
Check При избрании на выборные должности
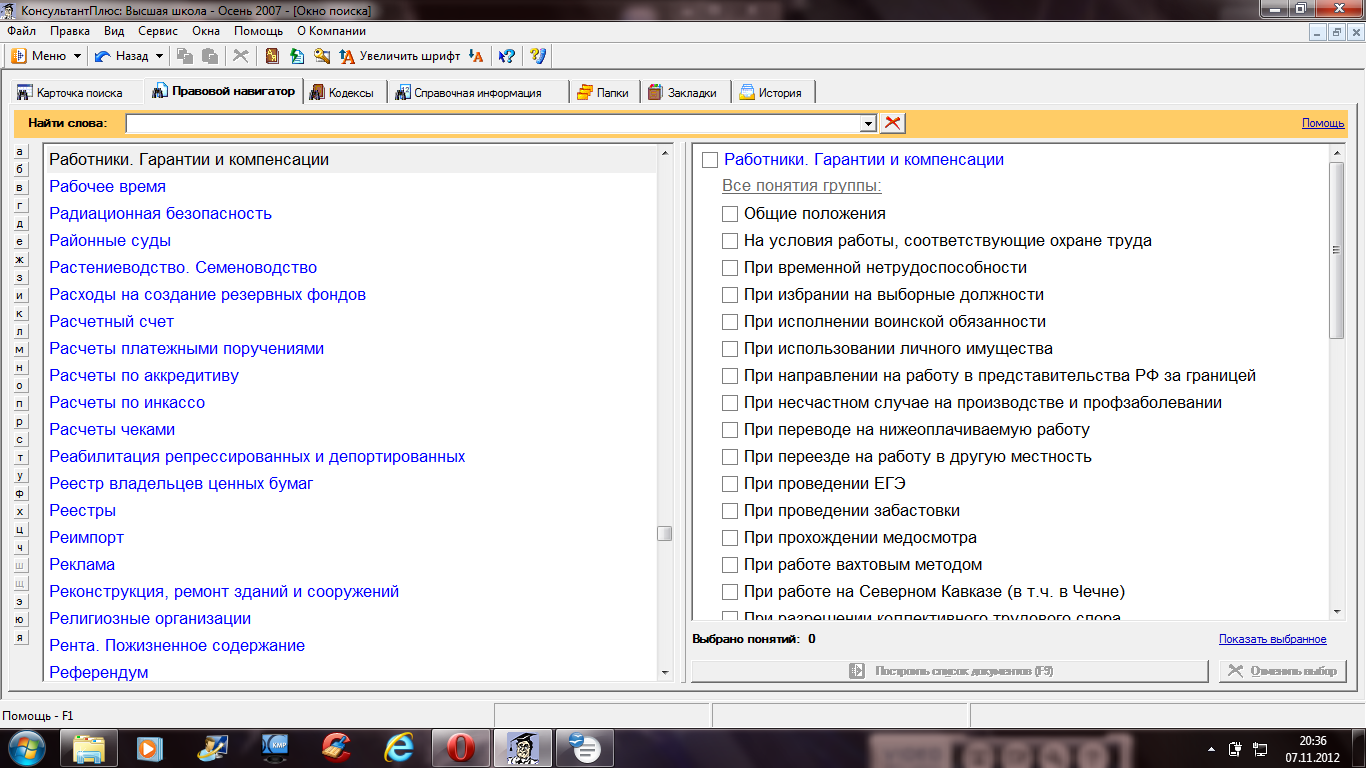click(x=730, y=295)
